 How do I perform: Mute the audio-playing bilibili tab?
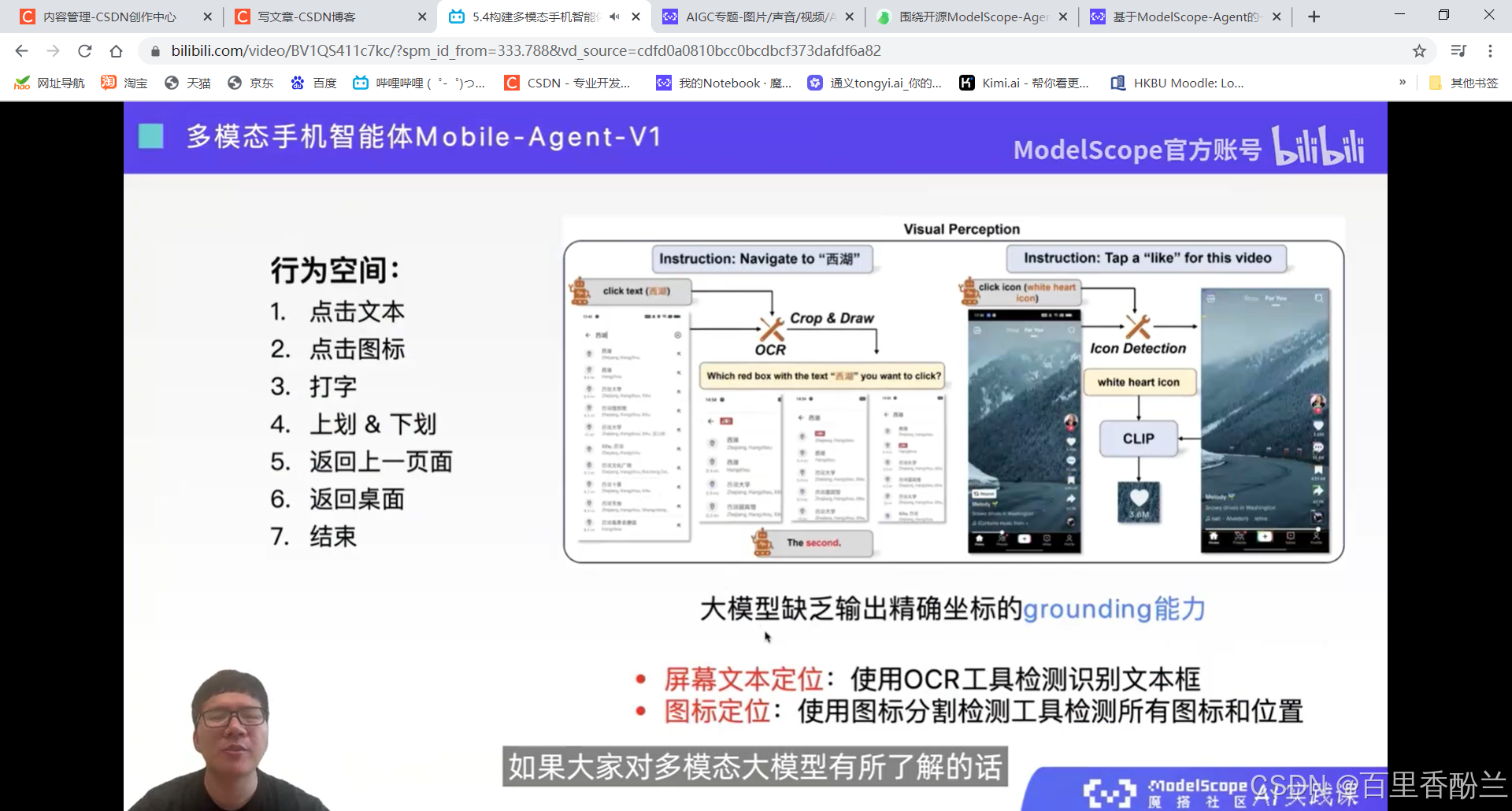point(614,17)
